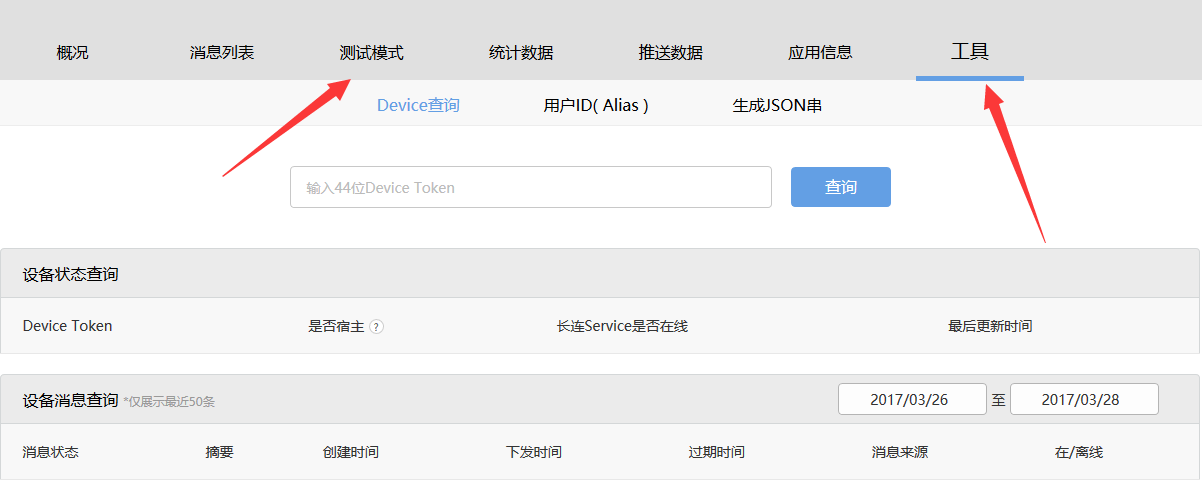The height and width of the screenshot is (487, 1202).
Task: Click the blue 查询 button
Action: point(841,187)
